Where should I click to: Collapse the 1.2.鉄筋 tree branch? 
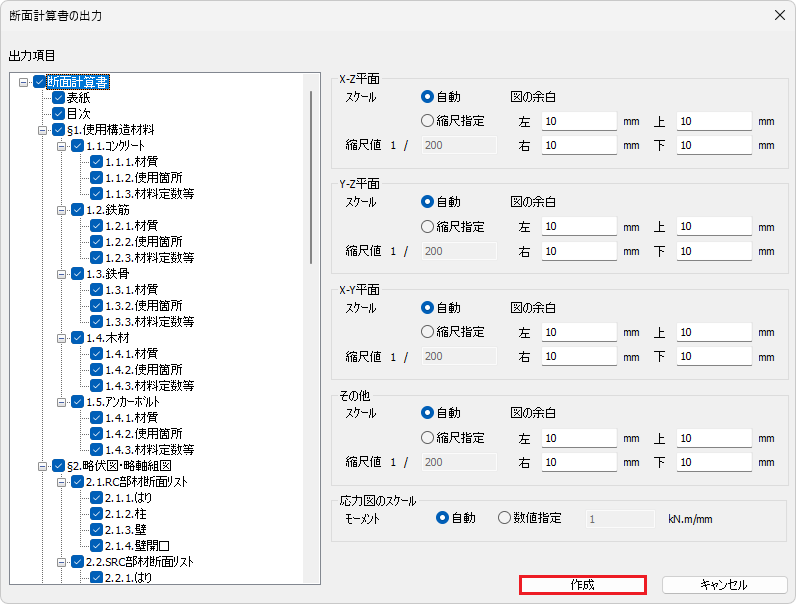[62, 210]
